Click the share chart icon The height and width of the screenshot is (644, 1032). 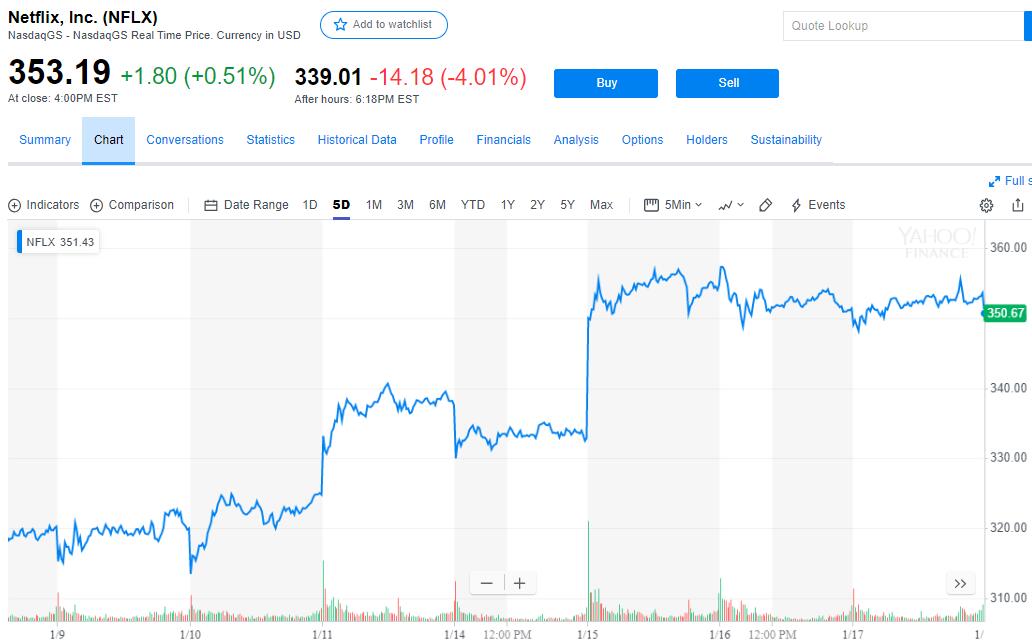[x=1018, y=205]
